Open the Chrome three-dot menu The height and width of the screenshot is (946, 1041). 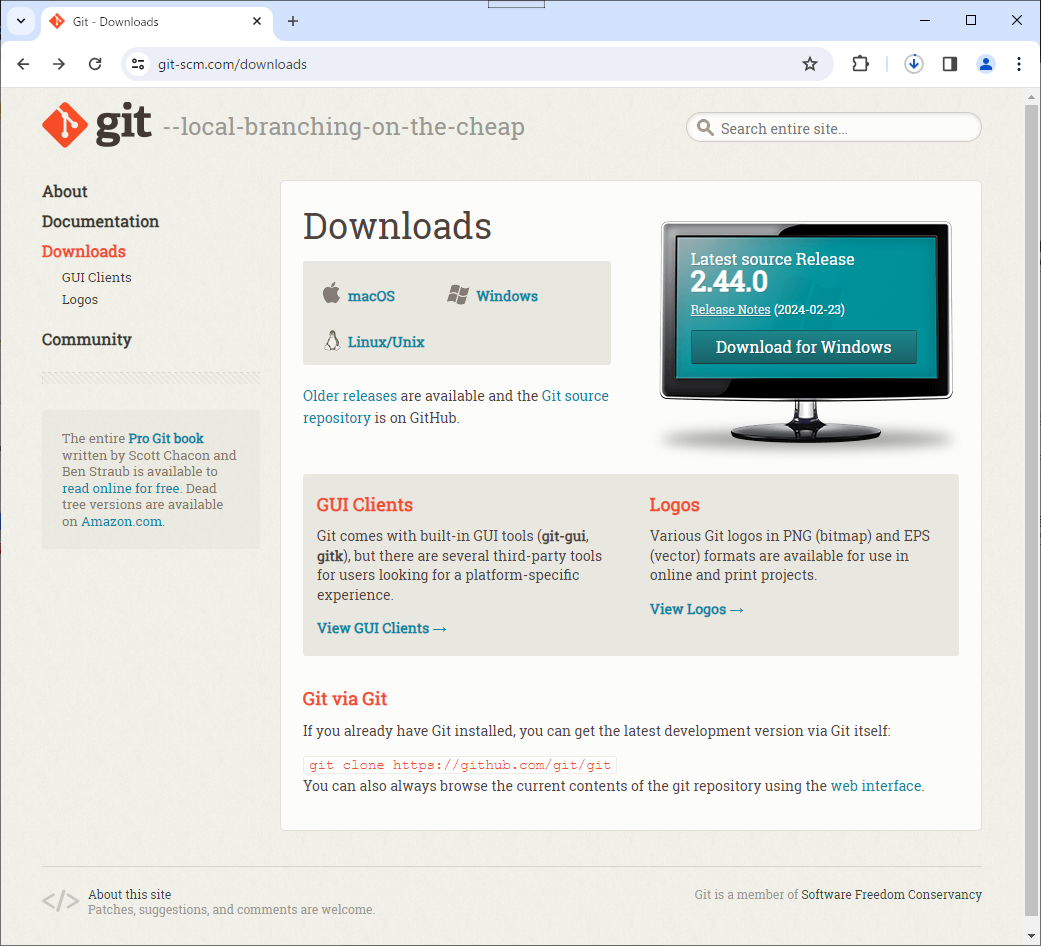coord(1019,63)
